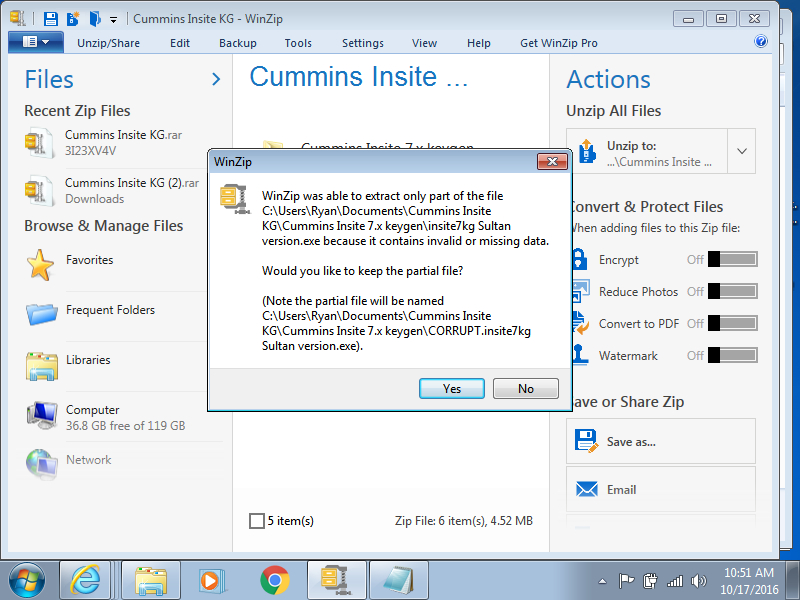Click the Save icon in quick access toolbar
800x600 pixels.
tap(51, 19)
